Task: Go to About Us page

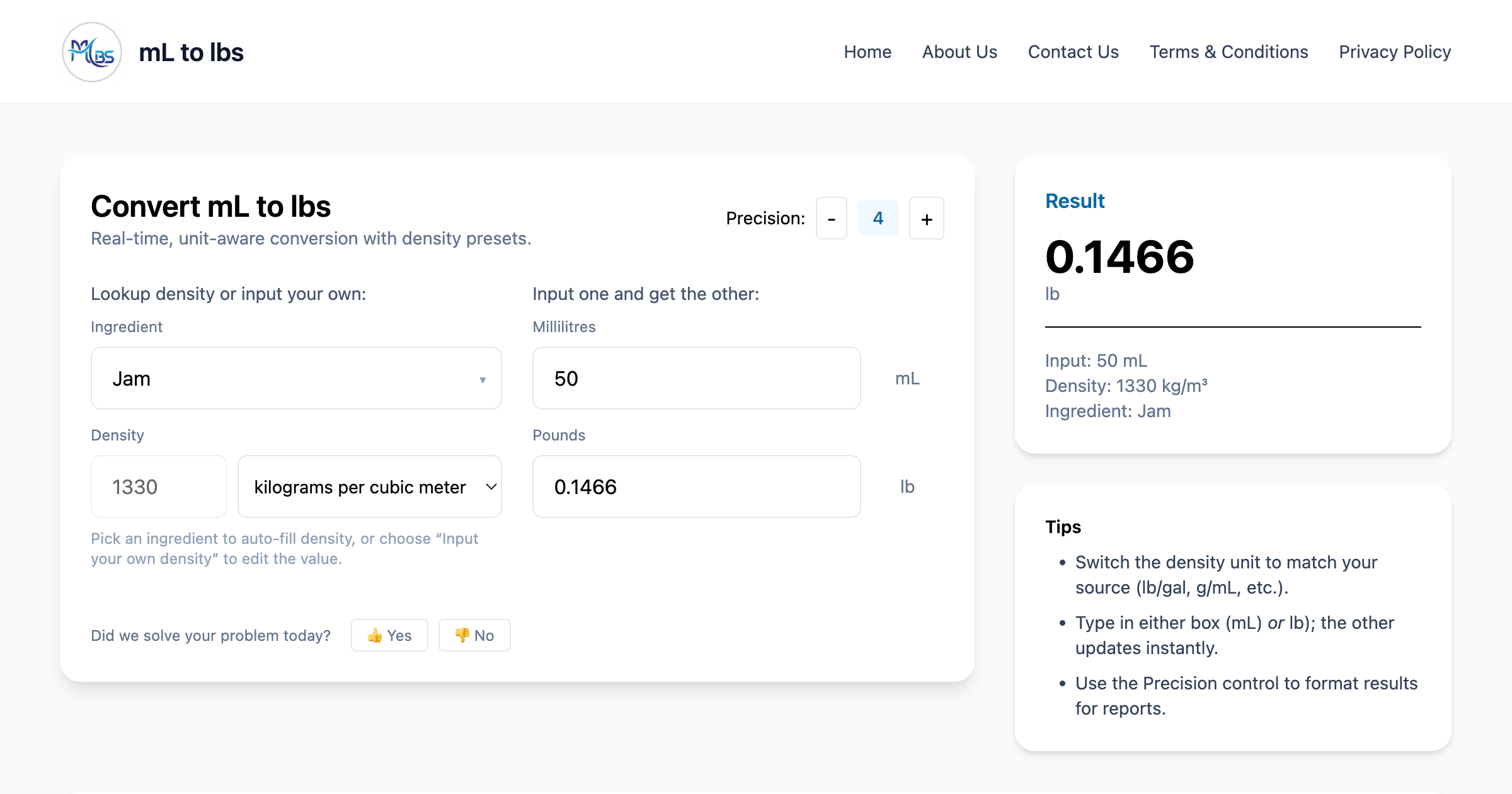Action: coord(959,52)
